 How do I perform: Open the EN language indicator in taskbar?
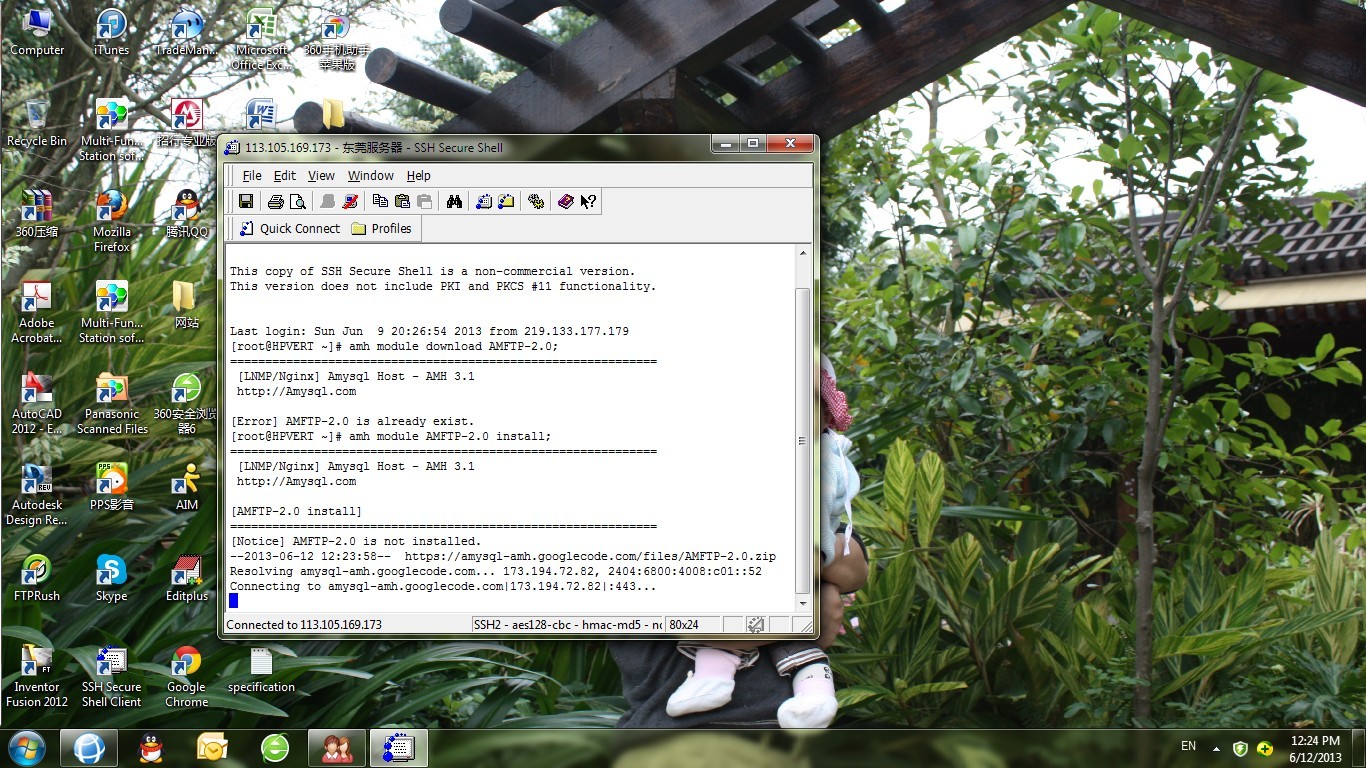[1188, 746]
